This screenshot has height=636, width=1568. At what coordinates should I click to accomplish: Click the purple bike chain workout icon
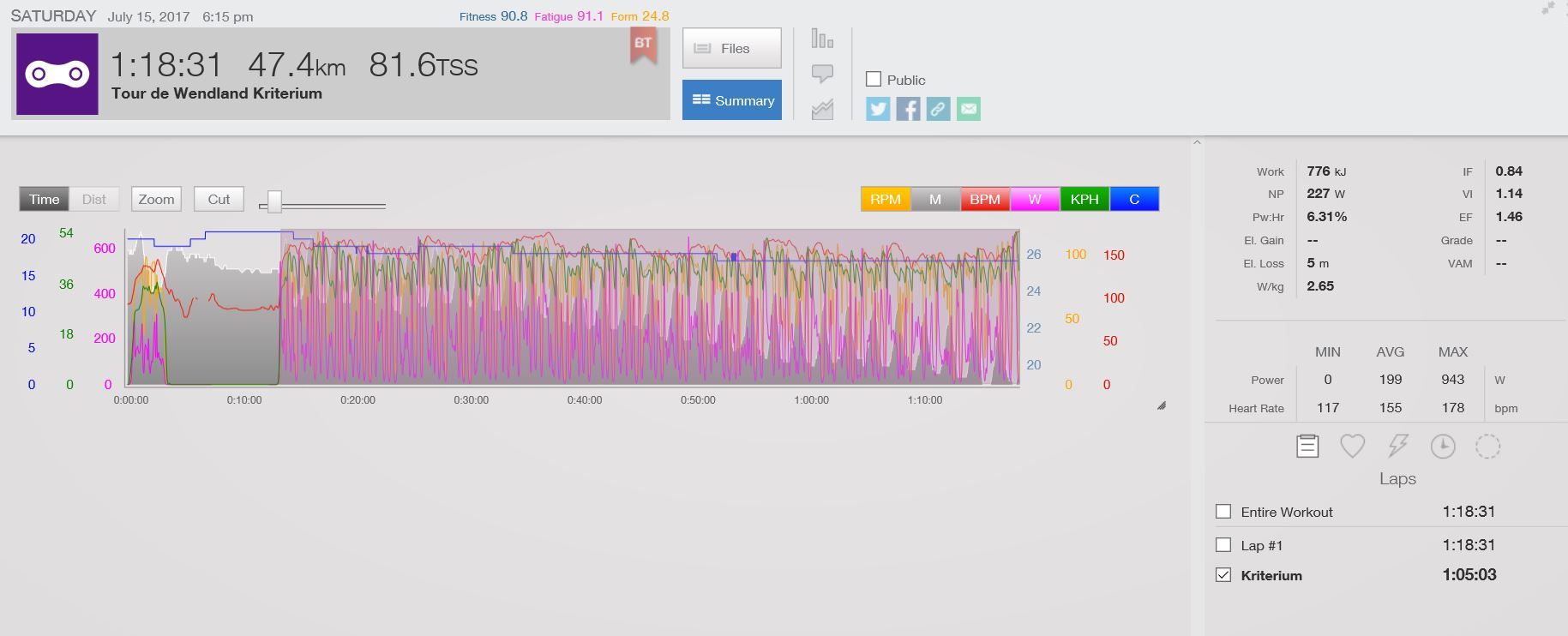click(57, 74)
